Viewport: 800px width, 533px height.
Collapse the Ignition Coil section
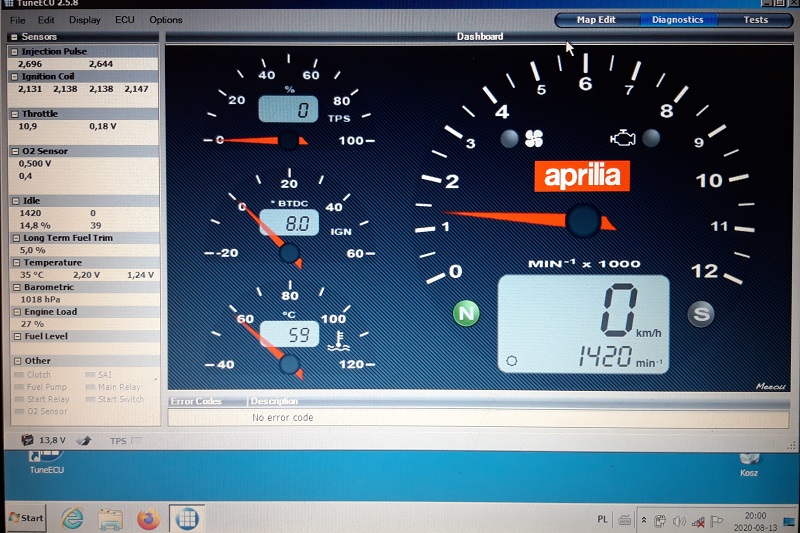[x=15, y=77]
